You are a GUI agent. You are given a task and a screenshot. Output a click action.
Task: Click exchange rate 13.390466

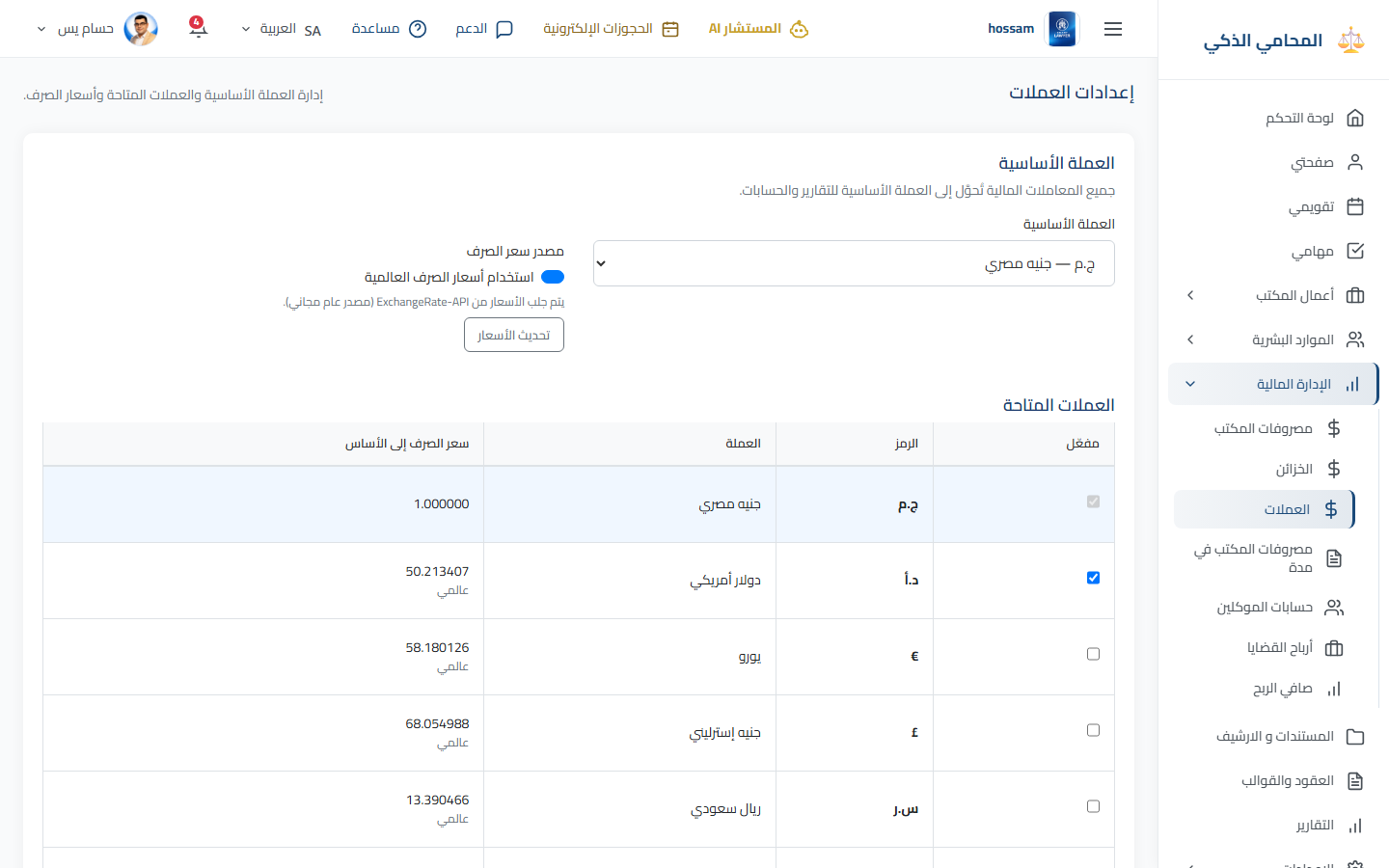437,800
